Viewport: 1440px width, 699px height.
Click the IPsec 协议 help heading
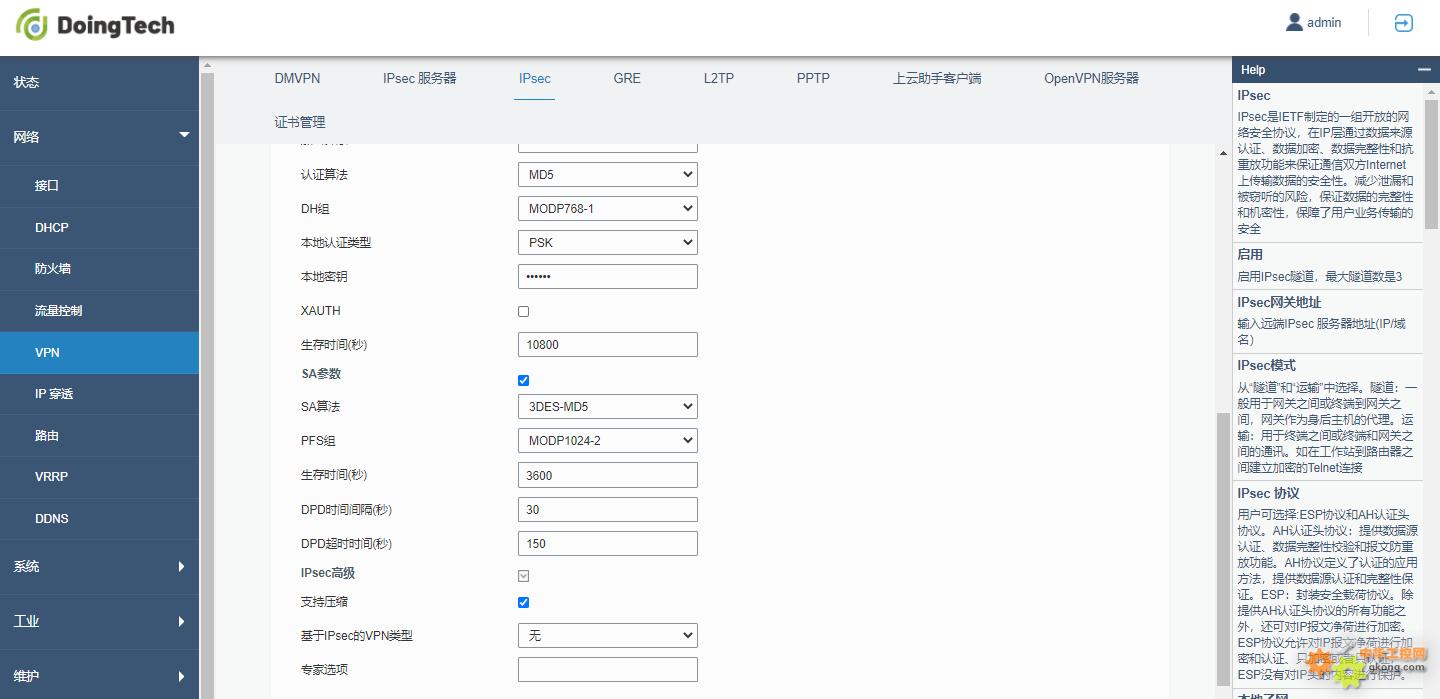[1268, 493]
